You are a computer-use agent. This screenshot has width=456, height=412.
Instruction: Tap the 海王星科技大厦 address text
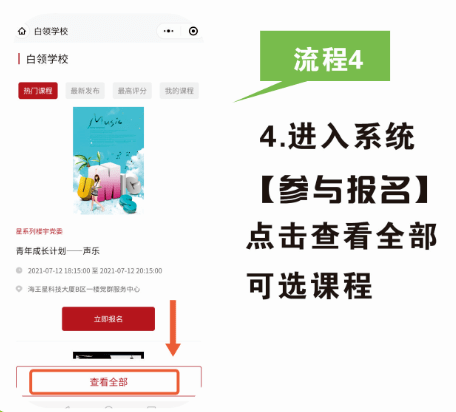pos(84,289)
